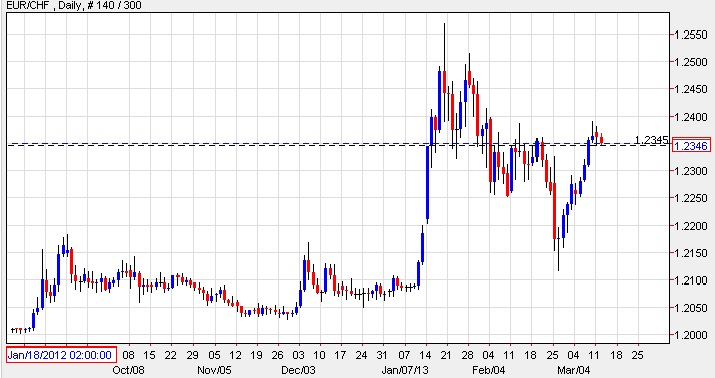Click the date axis tick labeled 29
Image resolution: width=715 pixels, height=378 pixels.
click(x=192, y=355)
